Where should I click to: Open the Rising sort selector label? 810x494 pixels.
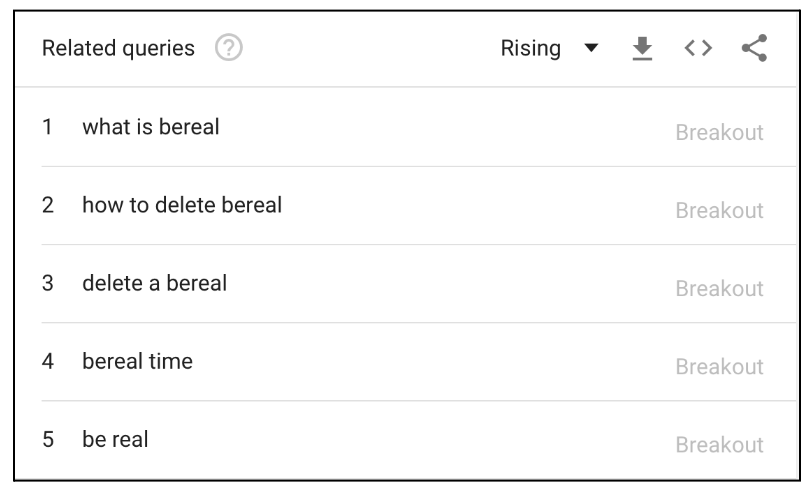click(x=531, y=49)
